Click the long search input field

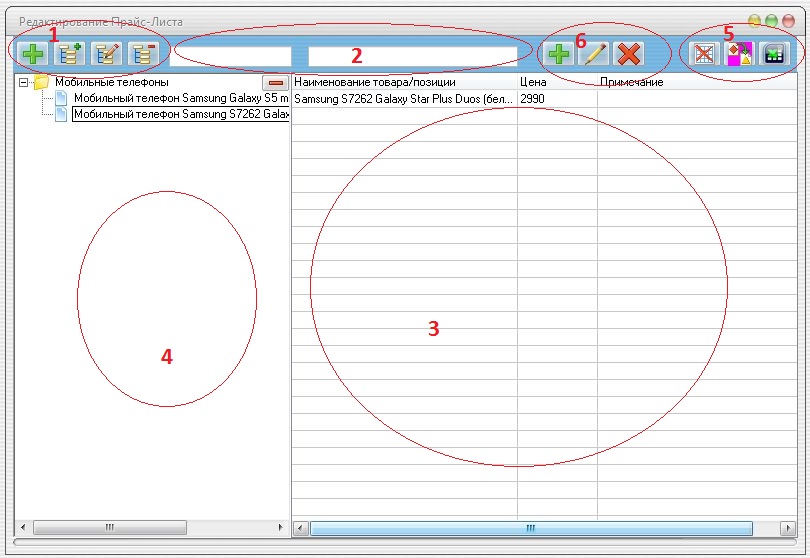413,56
